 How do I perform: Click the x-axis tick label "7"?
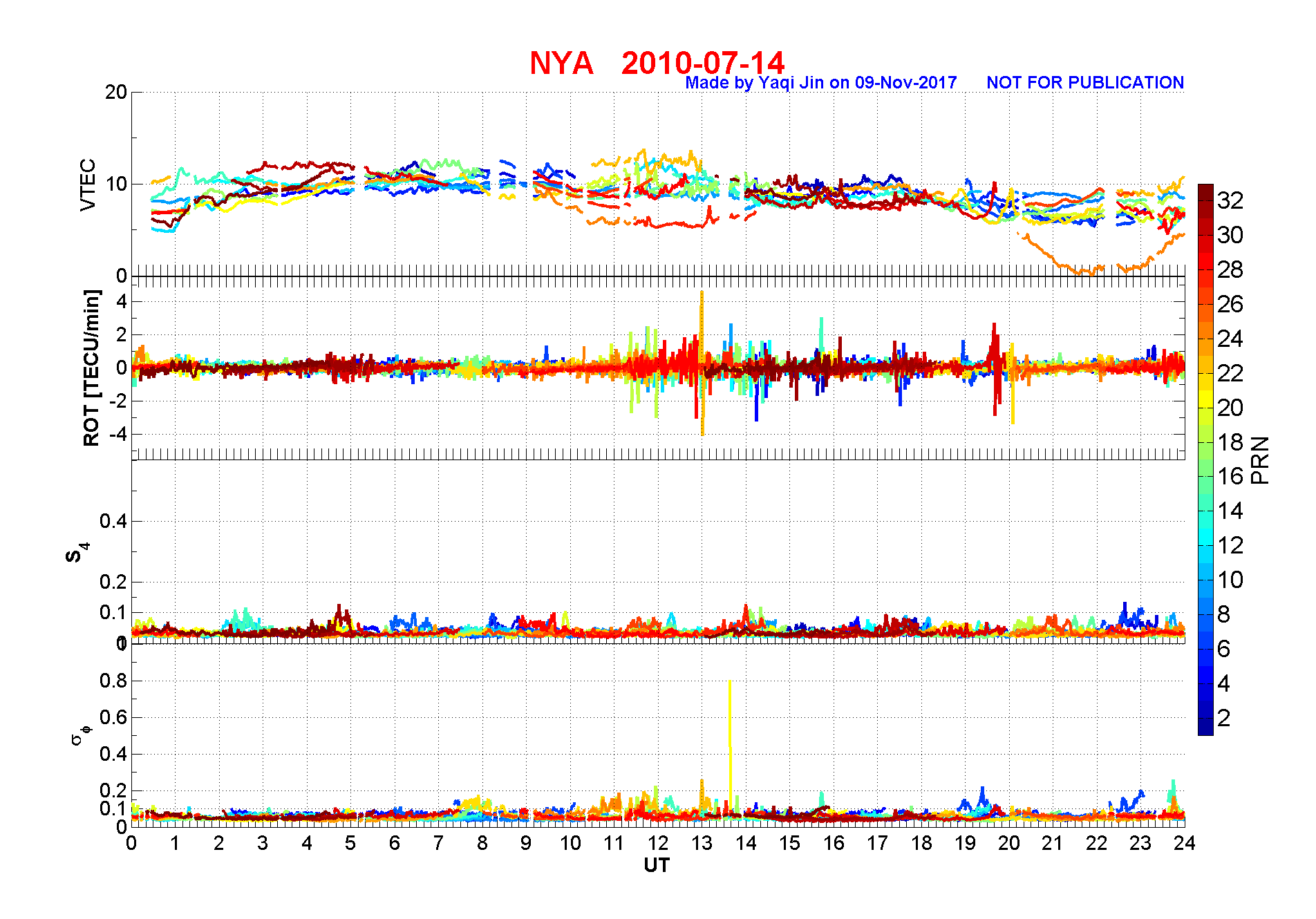438,843
